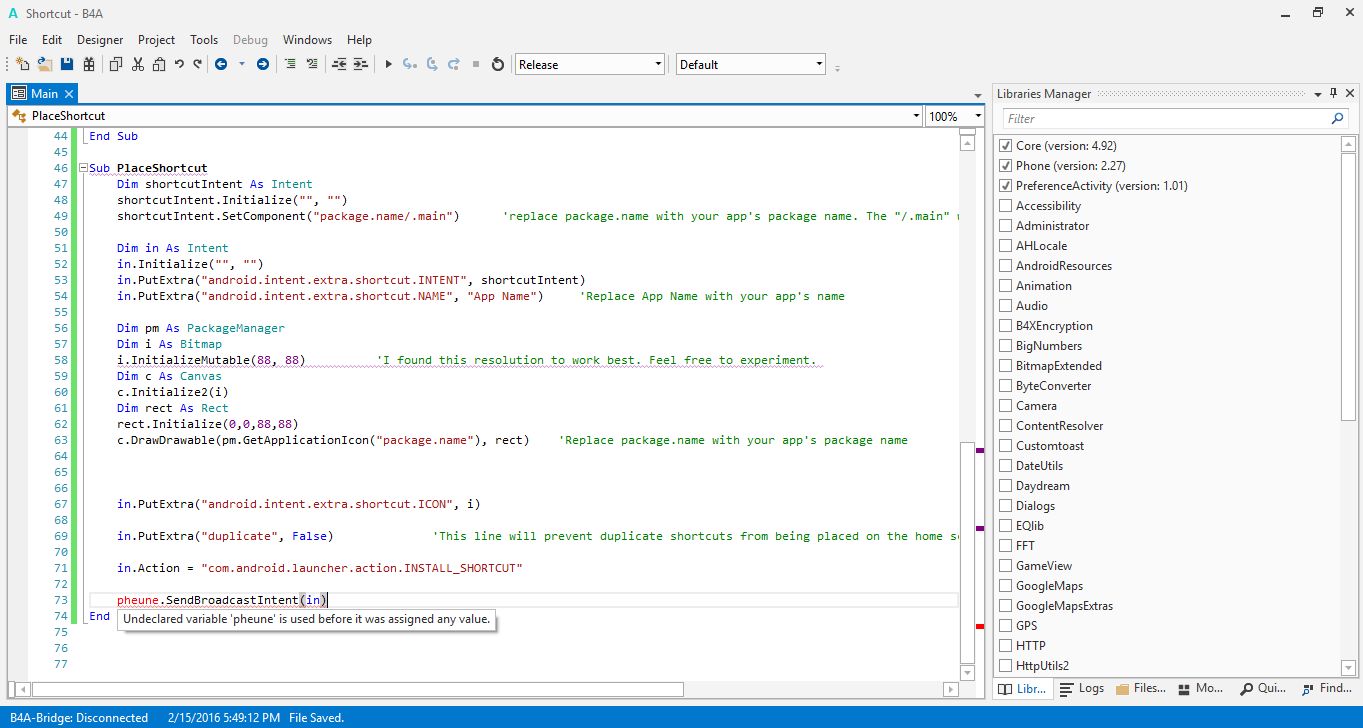Viewport: 1363px width, 728px height.
Task: Click the Undo arrow icon
Action: pos(179,64)
